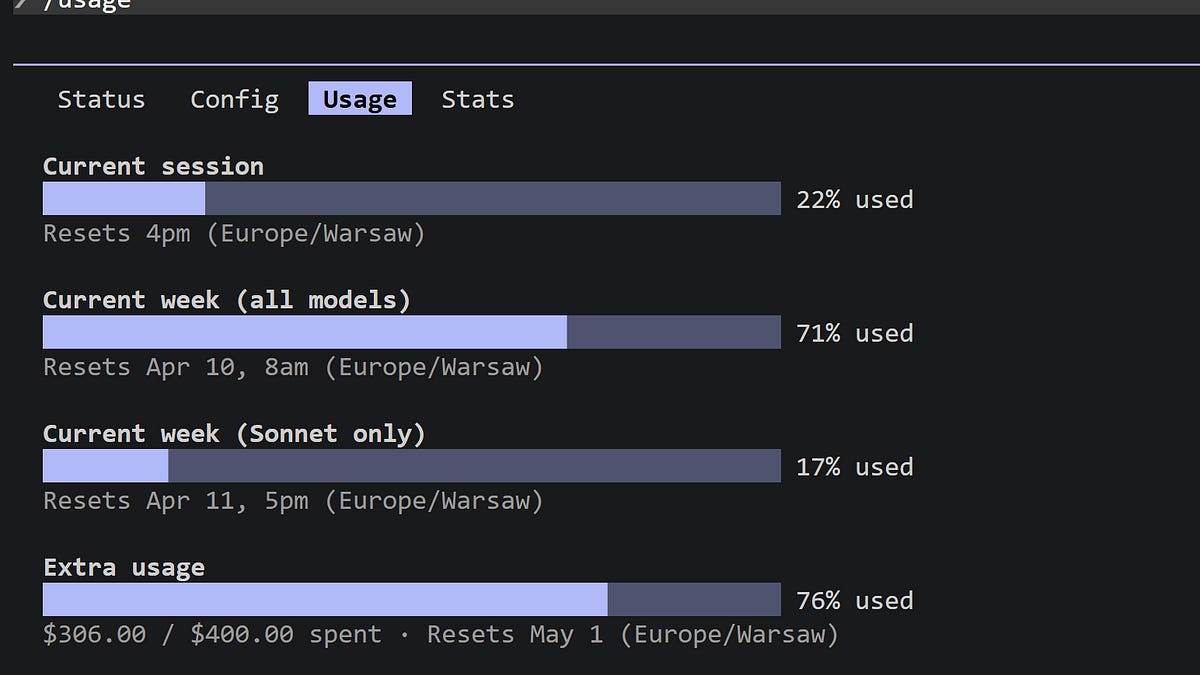Click the 71% used label
The image size is (1200, 675).
855,333
